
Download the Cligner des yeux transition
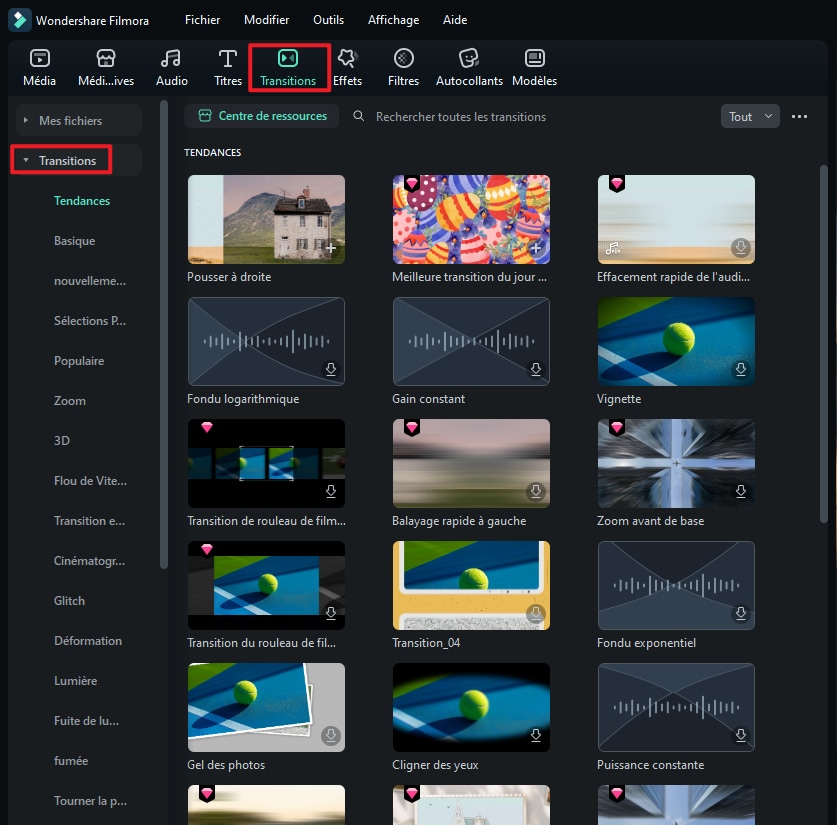536,735
